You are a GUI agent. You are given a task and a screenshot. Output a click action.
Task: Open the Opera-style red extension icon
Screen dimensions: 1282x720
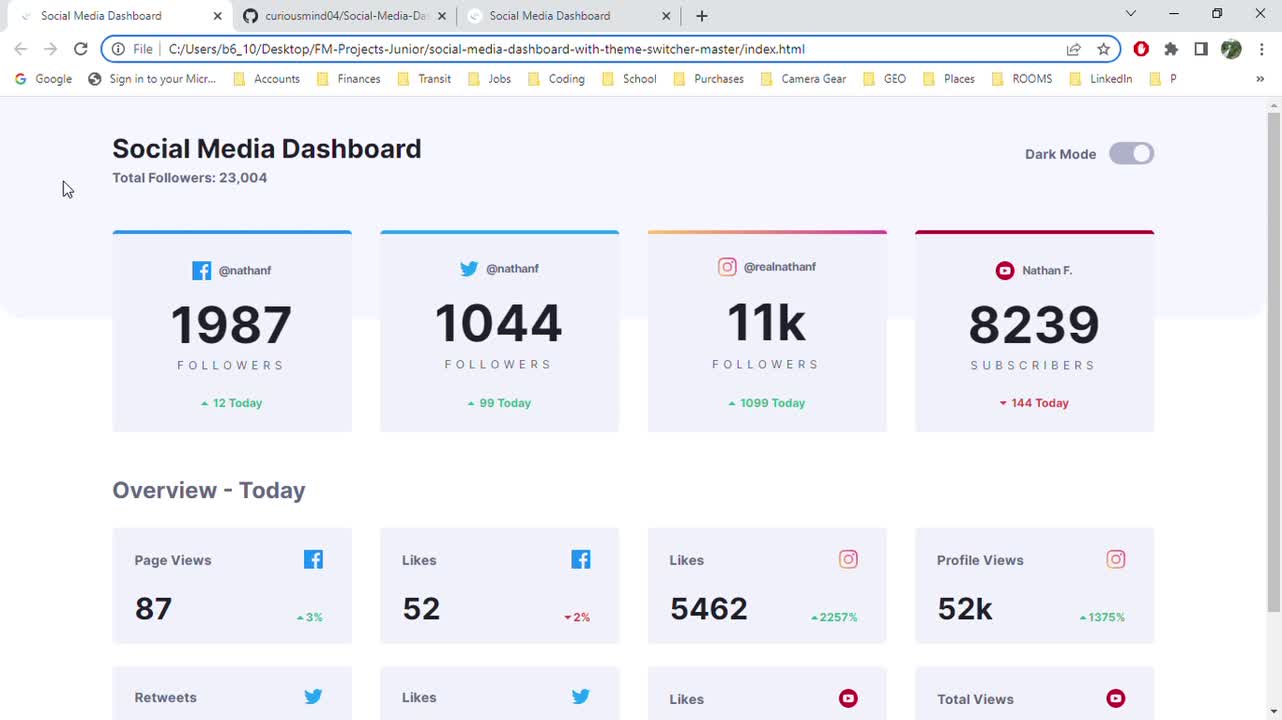[x=1141, y=49]
